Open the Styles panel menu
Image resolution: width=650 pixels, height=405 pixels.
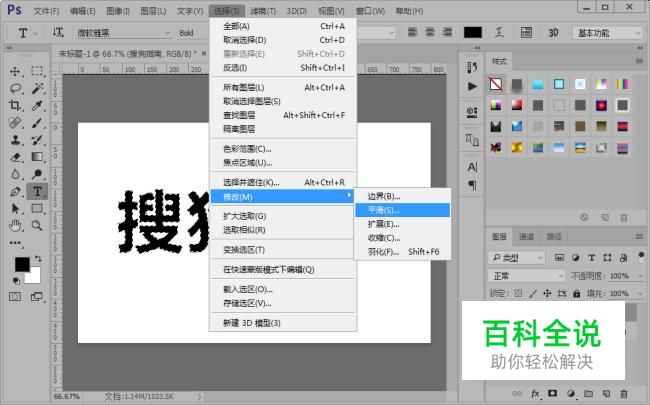pyautogui.click(x=639, y=61)
